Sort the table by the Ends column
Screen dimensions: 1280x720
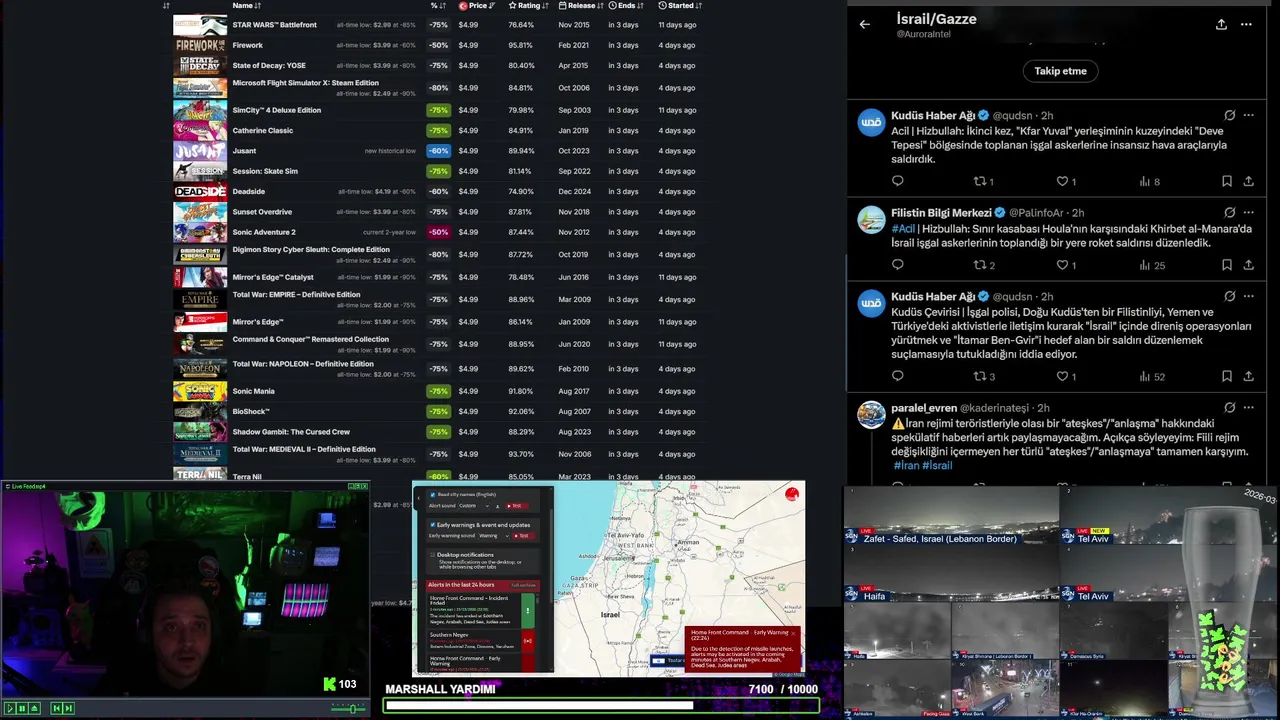(626, 6)
